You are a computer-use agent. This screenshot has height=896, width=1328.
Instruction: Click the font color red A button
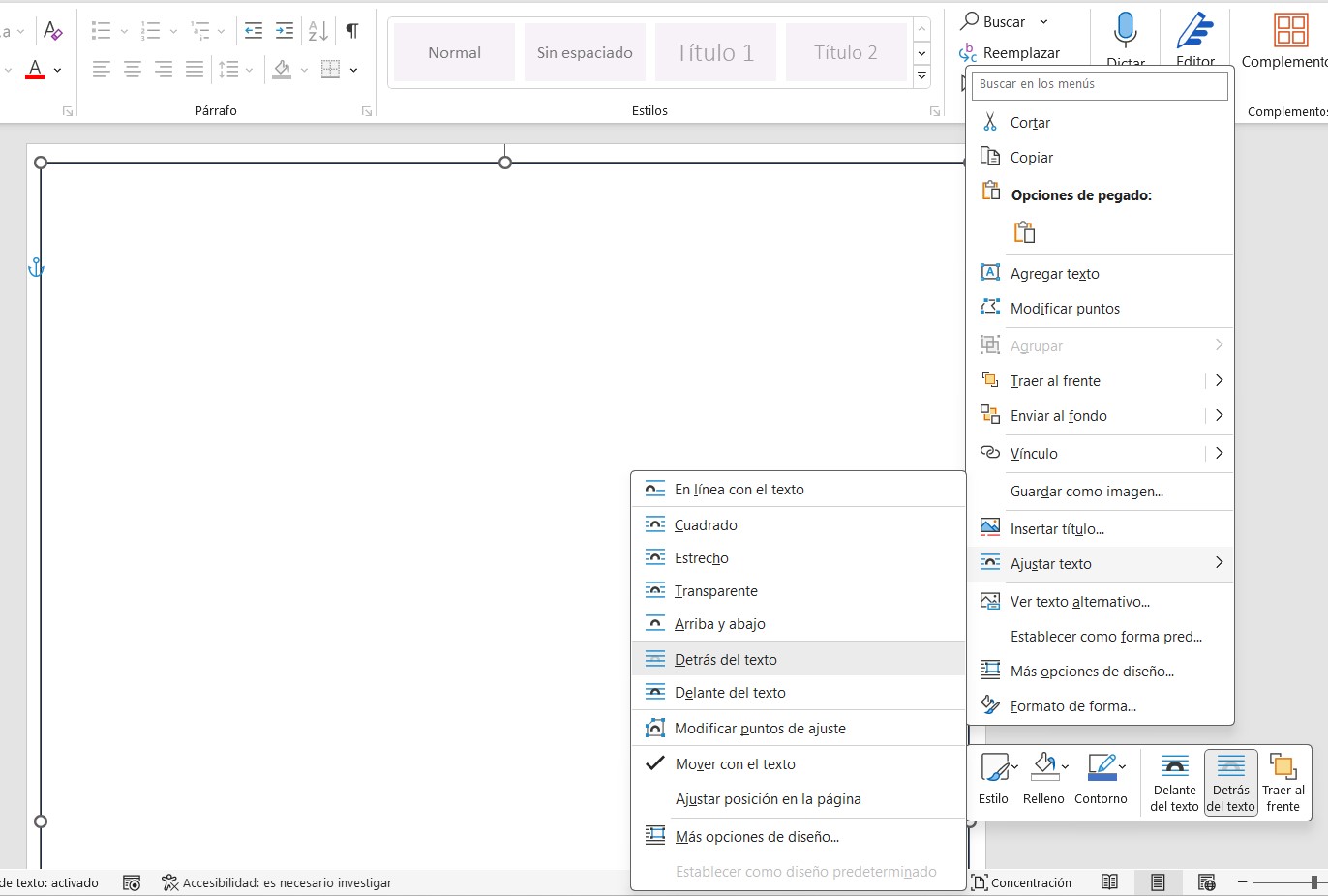click(35, 70)
